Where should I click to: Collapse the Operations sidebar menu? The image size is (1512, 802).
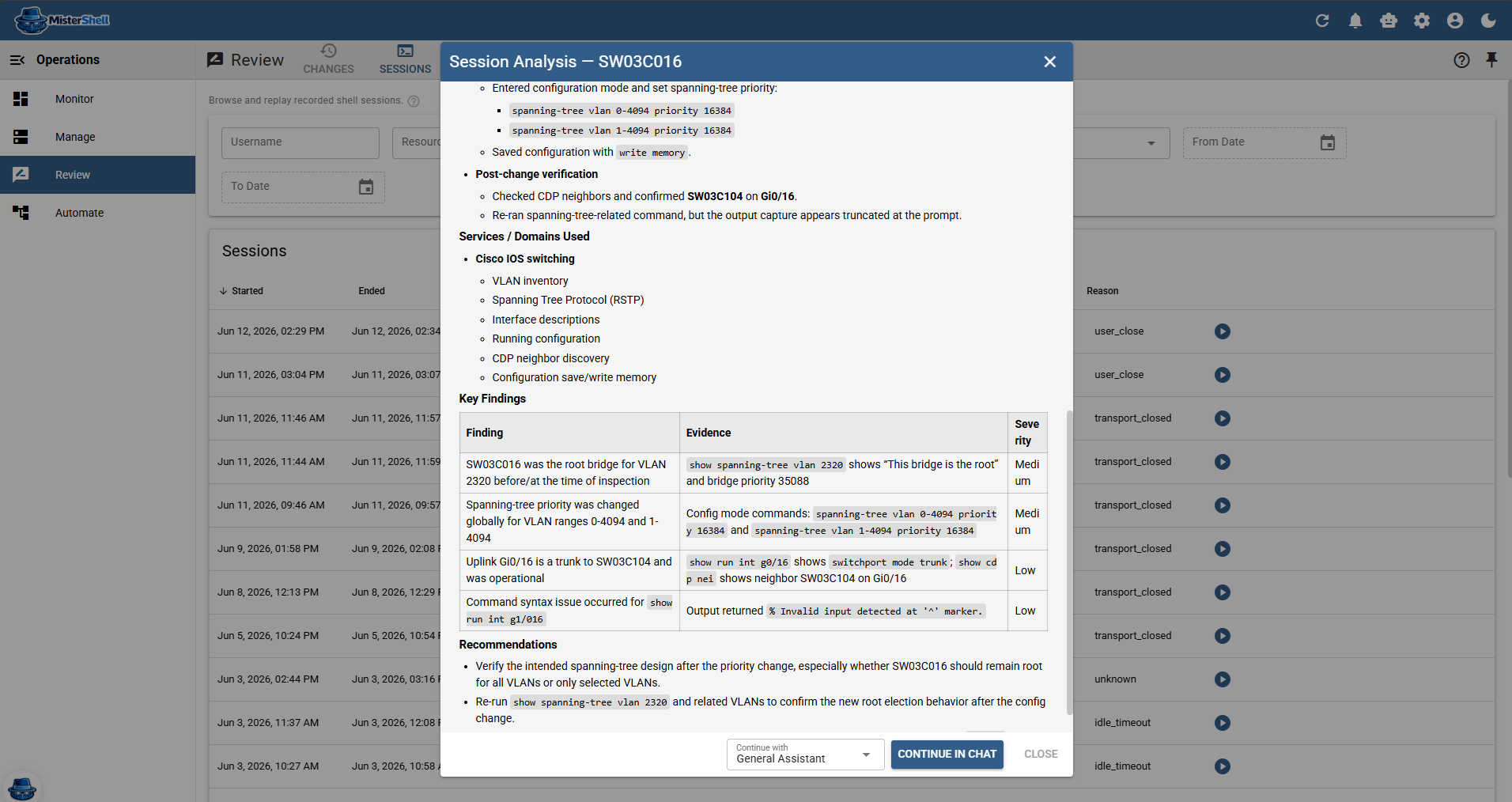17,60
